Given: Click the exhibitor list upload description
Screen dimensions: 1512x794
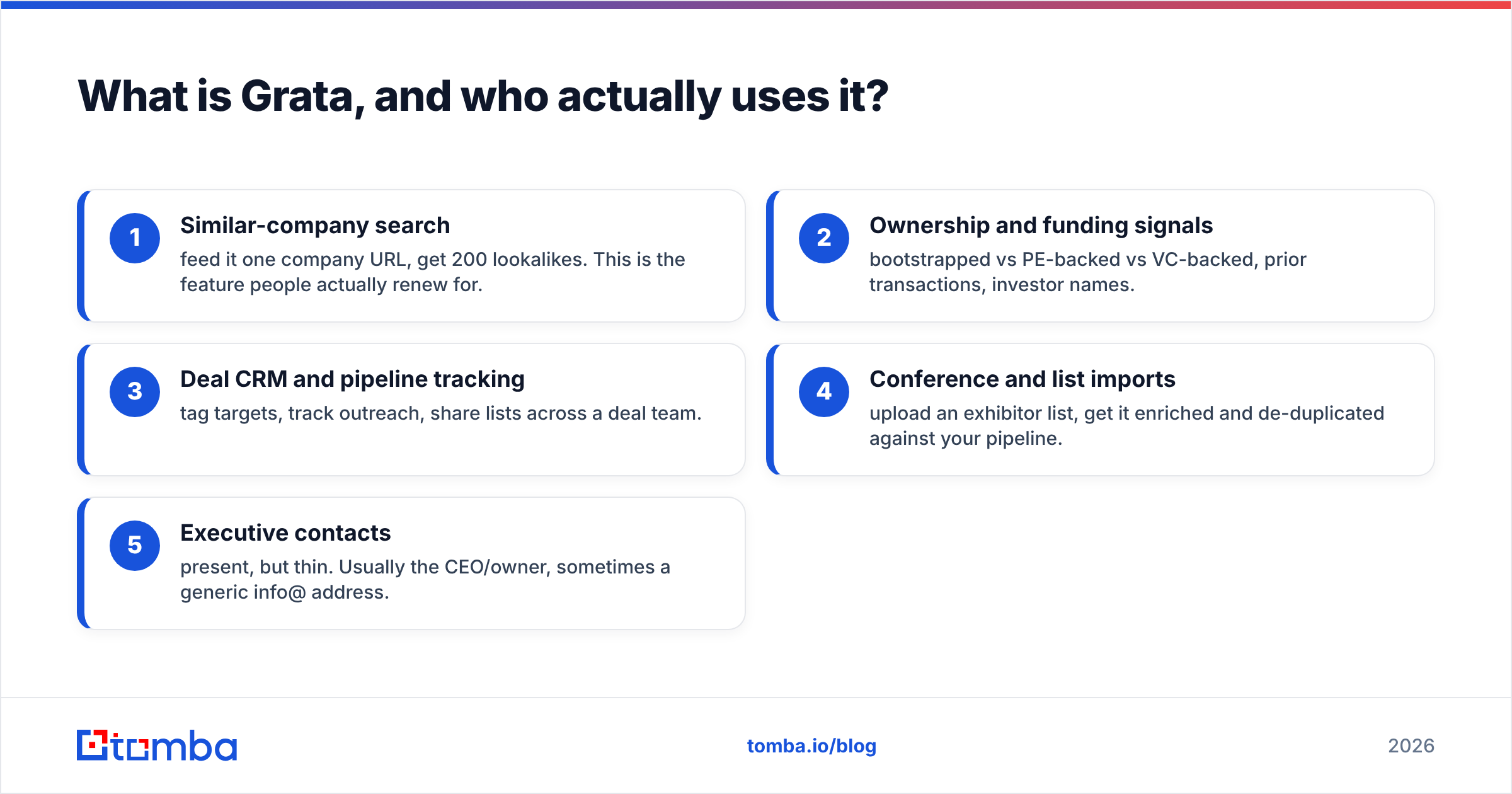Looking at the screenshot, I should [1127, 426].
